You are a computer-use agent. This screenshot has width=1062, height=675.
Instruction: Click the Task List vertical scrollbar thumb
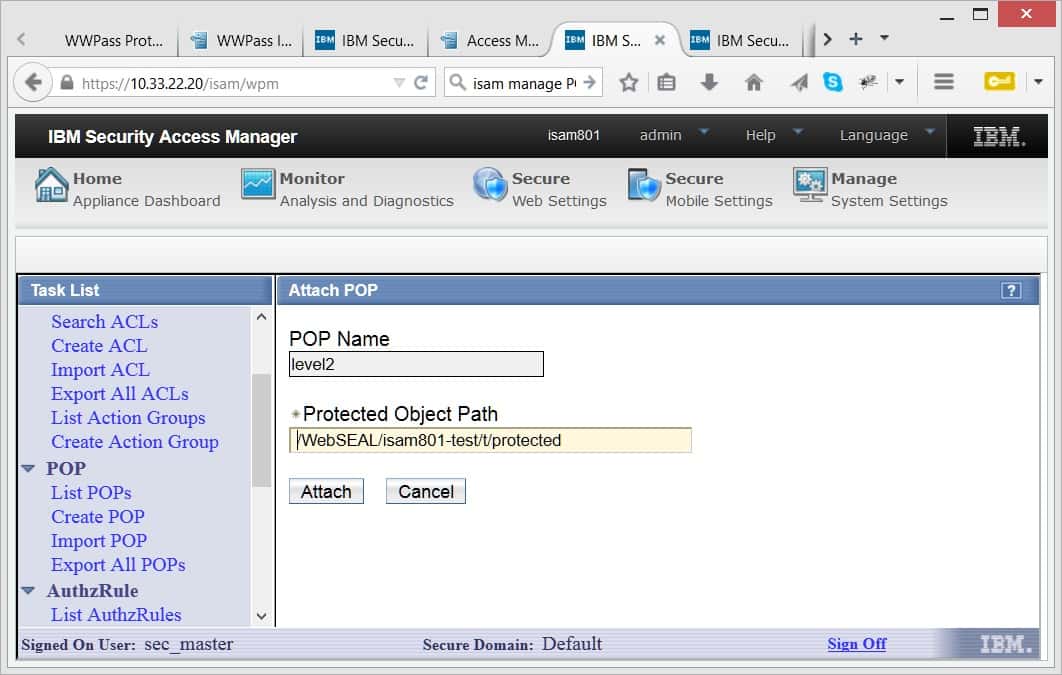click(261, 429)
